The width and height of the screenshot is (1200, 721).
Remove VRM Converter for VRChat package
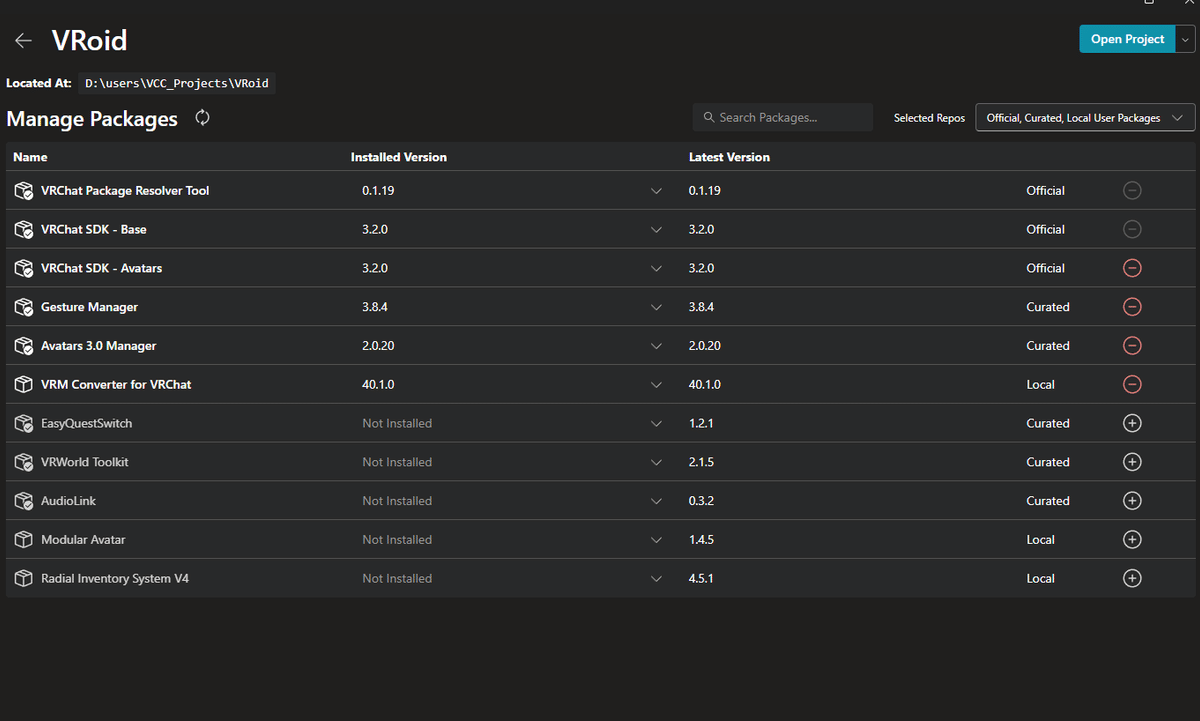pos(1132,385)
